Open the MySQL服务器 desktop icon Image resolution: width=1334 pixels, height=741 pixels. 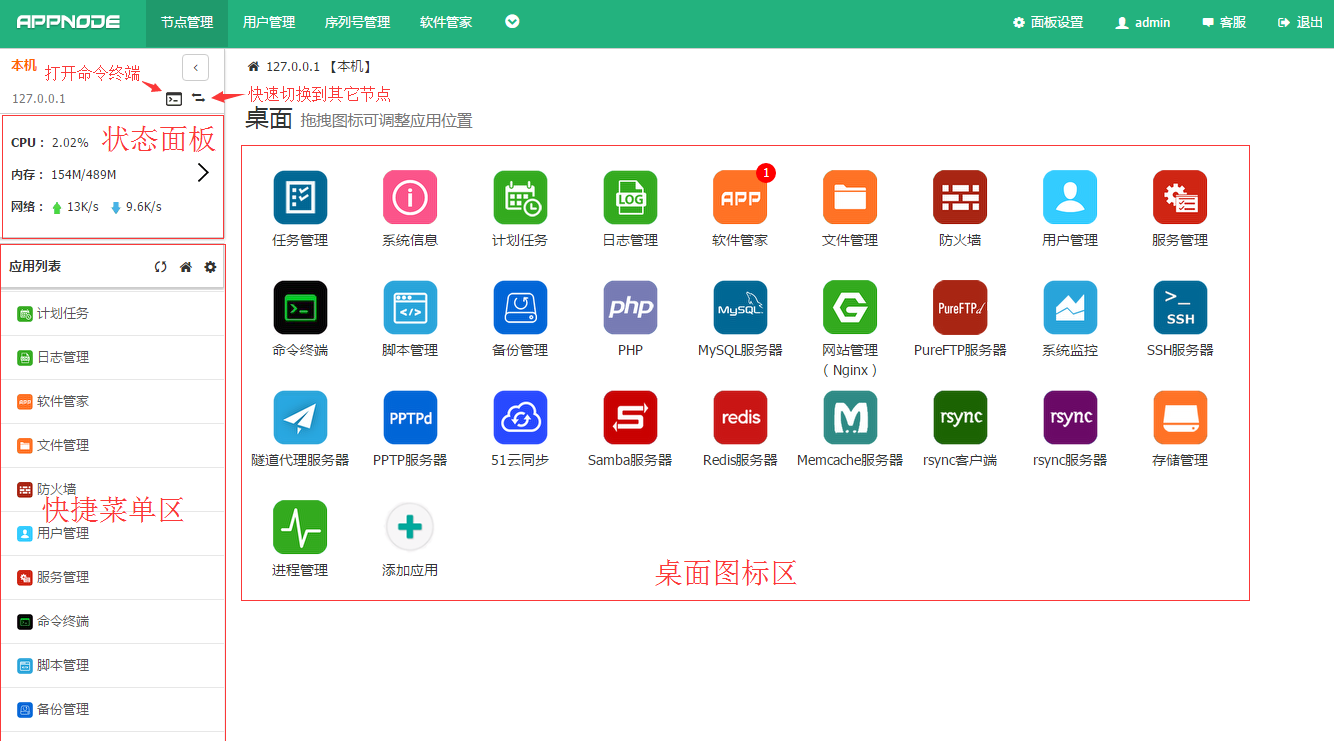pyautogui.click(x=740, y=307)
